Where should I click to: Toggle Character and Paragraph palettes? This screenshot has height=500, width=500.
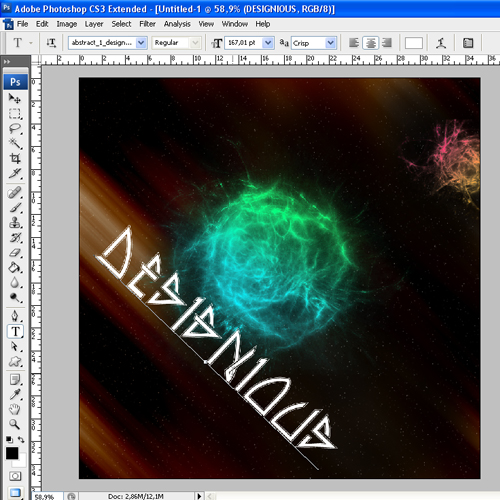coord(468,43)
